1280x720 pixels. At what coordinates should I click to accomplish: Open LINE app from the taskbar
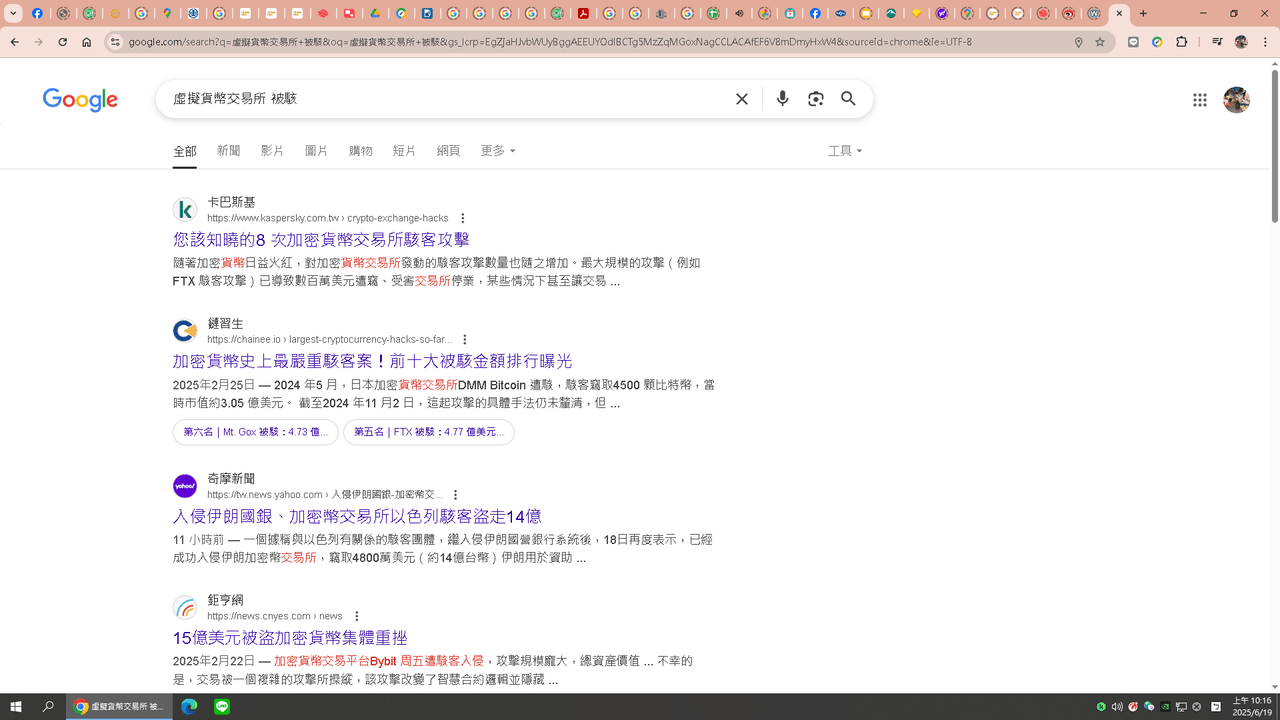(x=221, y=706)
